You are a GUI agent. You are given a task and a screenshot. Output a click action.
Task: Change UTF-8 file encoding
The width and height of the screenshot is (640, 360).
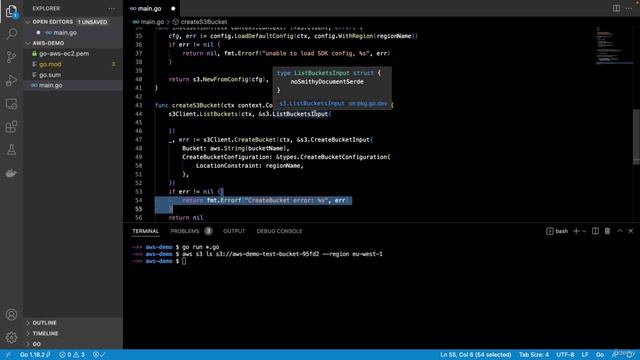(565, 355)
